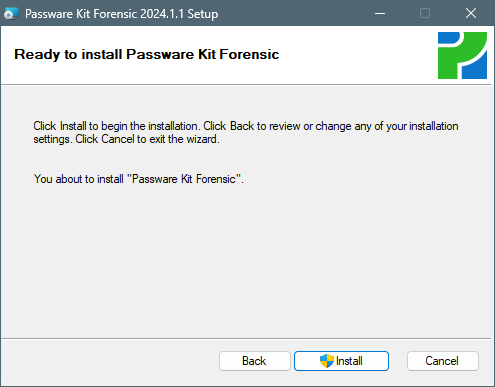Click the Passware logo in the header
Viewport: 495px width, 387px height.
462,55
